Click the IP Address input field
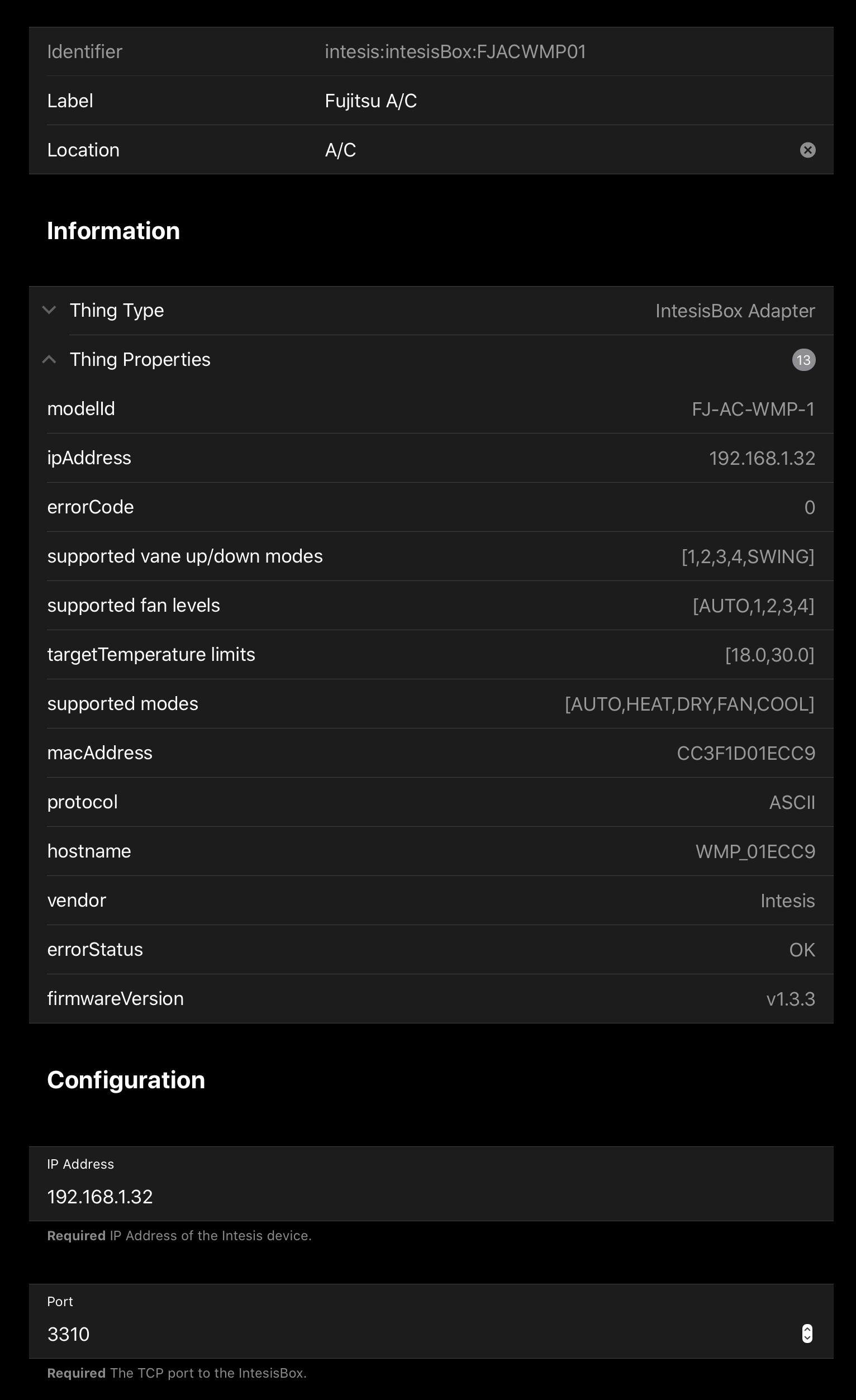The image size is (856, 1400). pyautogui.click(x=431, y=1184)
